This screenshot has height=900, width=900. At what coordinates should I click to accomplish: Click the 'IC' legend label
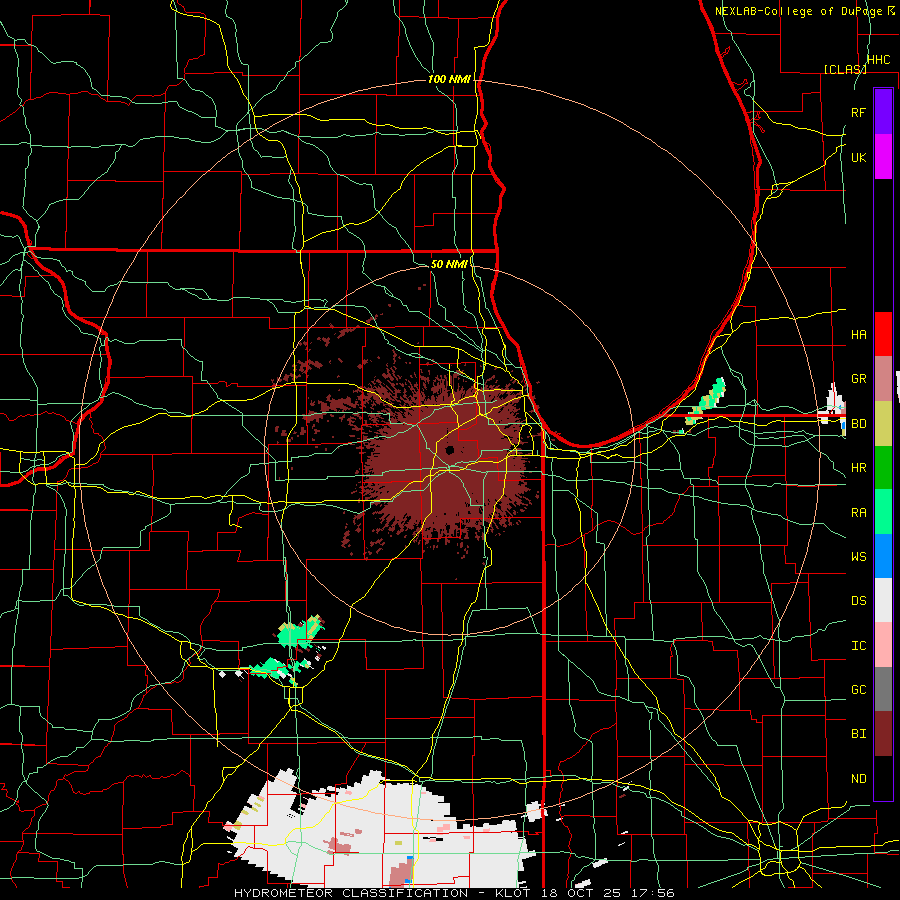tap(858, 646)
